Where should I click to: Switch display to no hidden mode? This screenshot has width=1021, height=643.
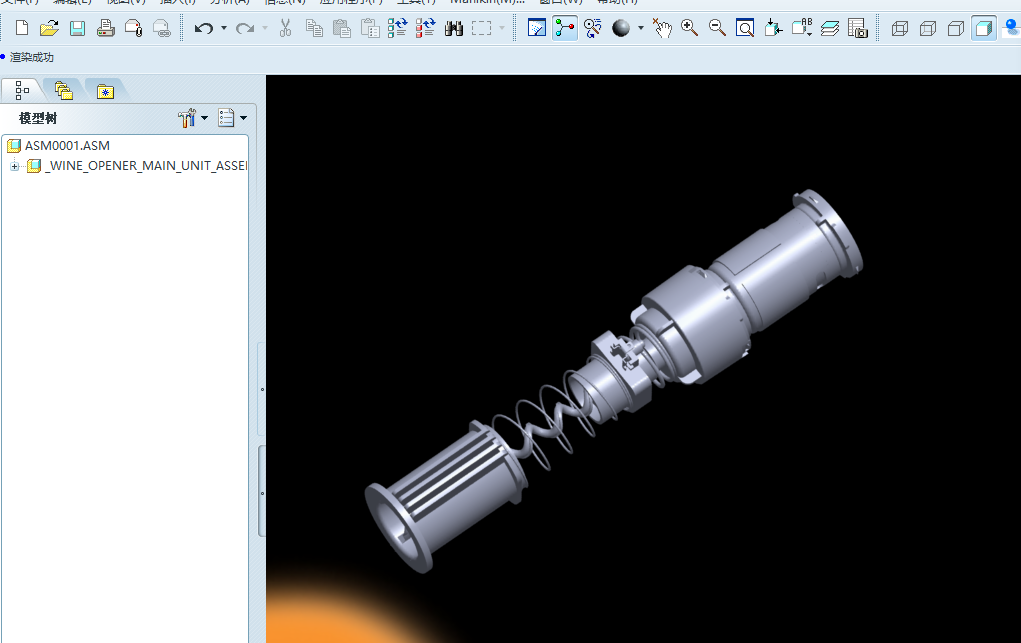point(956,28)
